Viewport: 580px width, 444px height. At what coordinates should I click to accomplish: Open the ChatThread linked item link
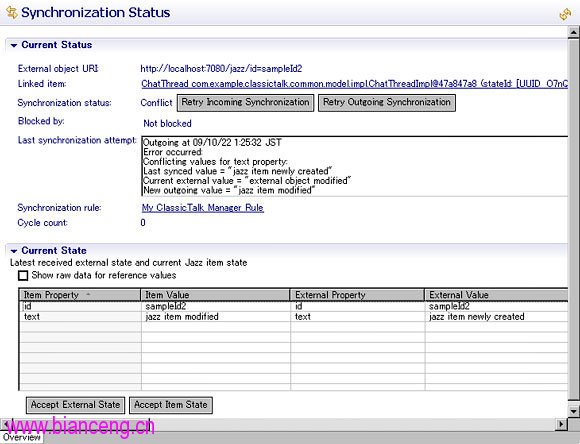[x=354, y=84]
